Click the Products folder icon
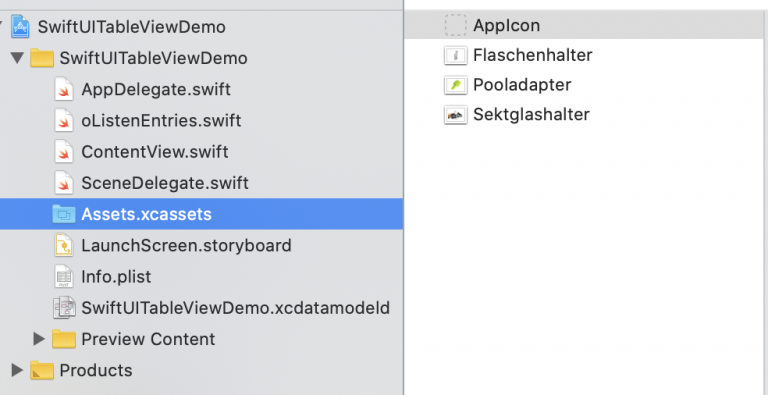Screen dimensions: 768x395 (x=42, y=370)
